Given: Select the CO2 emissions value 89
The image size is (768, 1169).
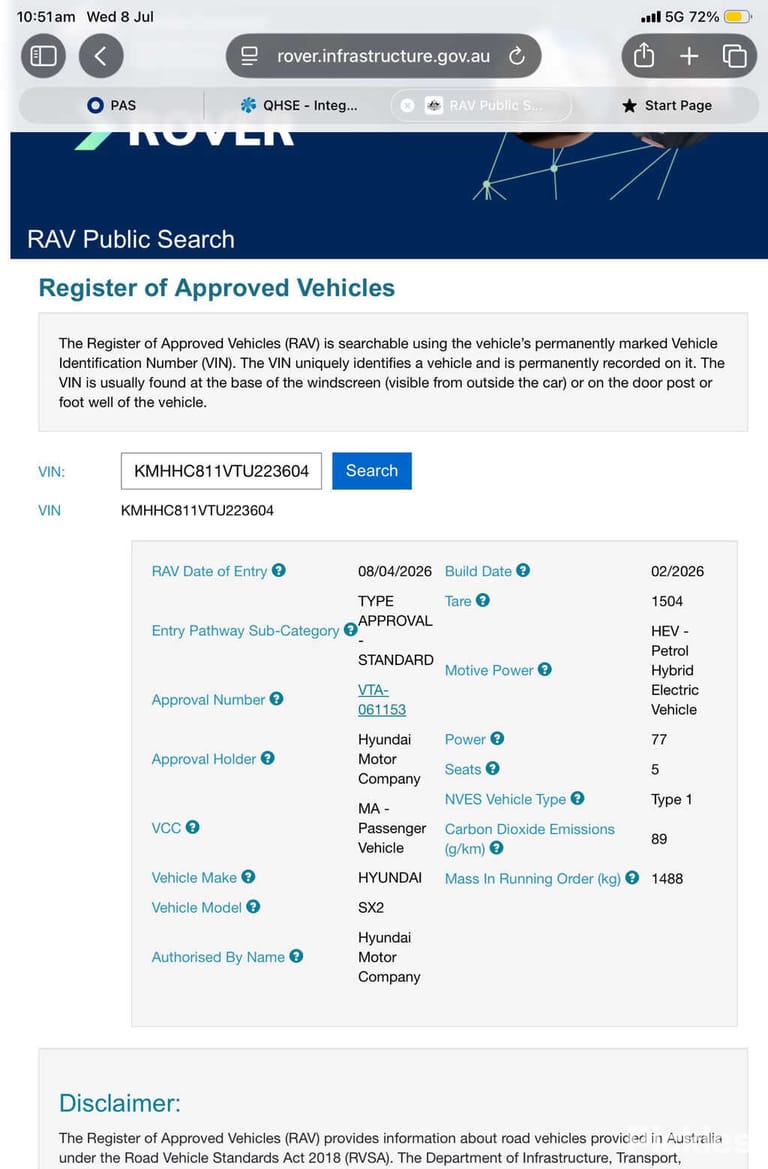Looking at the screenshot, I should click(659, 839).
